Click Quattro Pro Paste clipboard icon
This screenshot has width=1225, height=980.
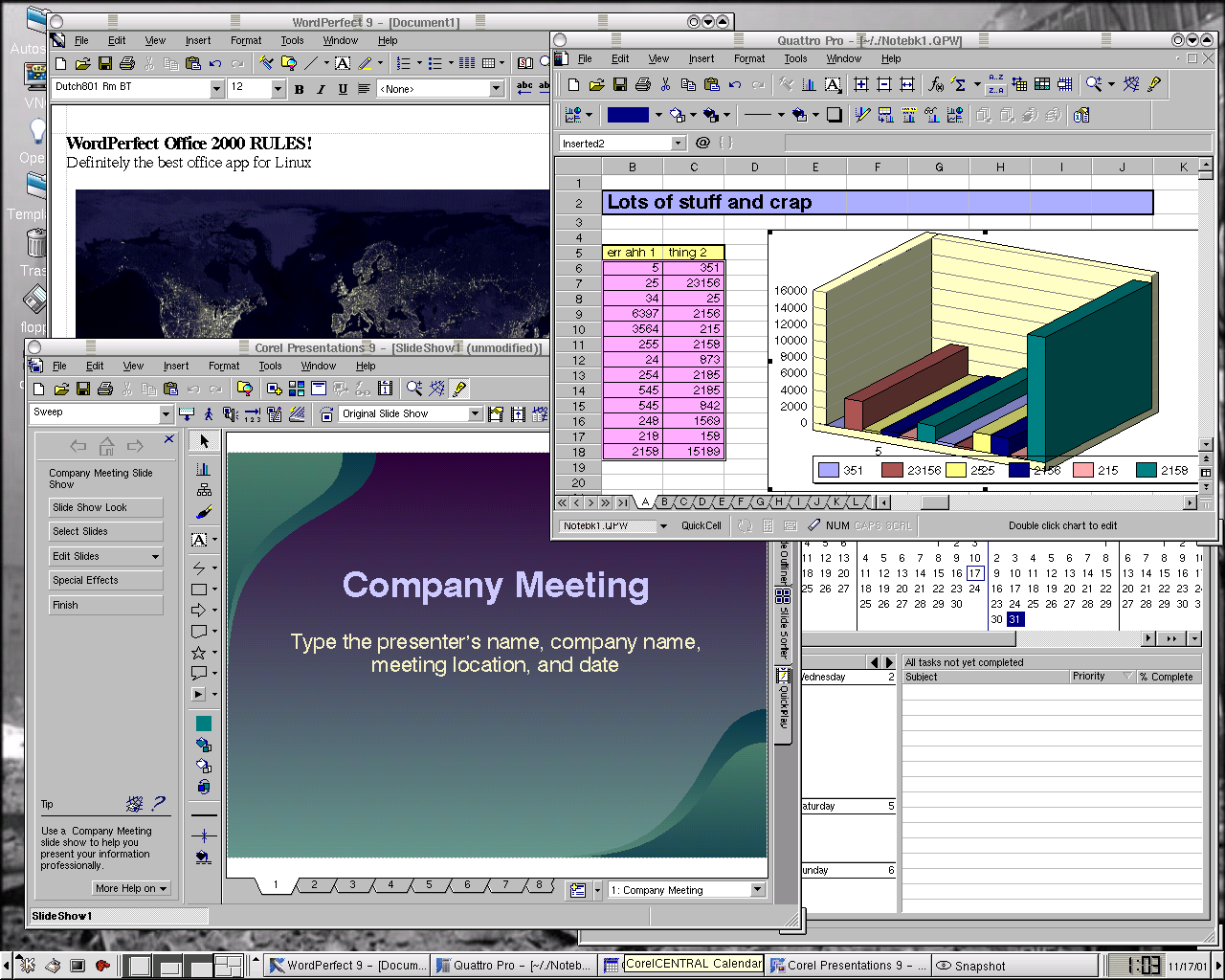pyautogui.click(x=711, y=84)
